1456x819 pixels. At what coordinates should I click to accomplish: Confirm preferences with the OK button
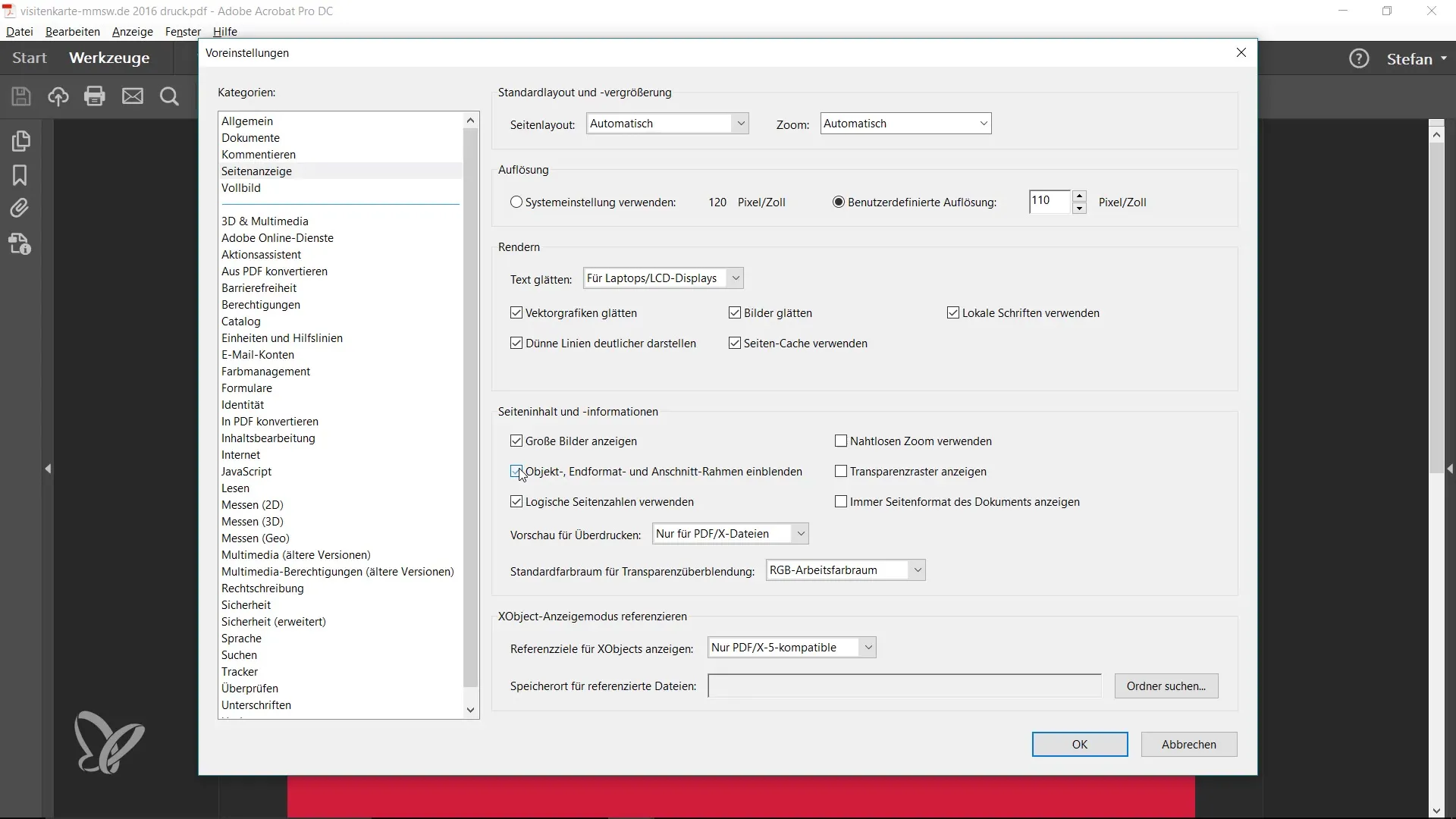1080,745
